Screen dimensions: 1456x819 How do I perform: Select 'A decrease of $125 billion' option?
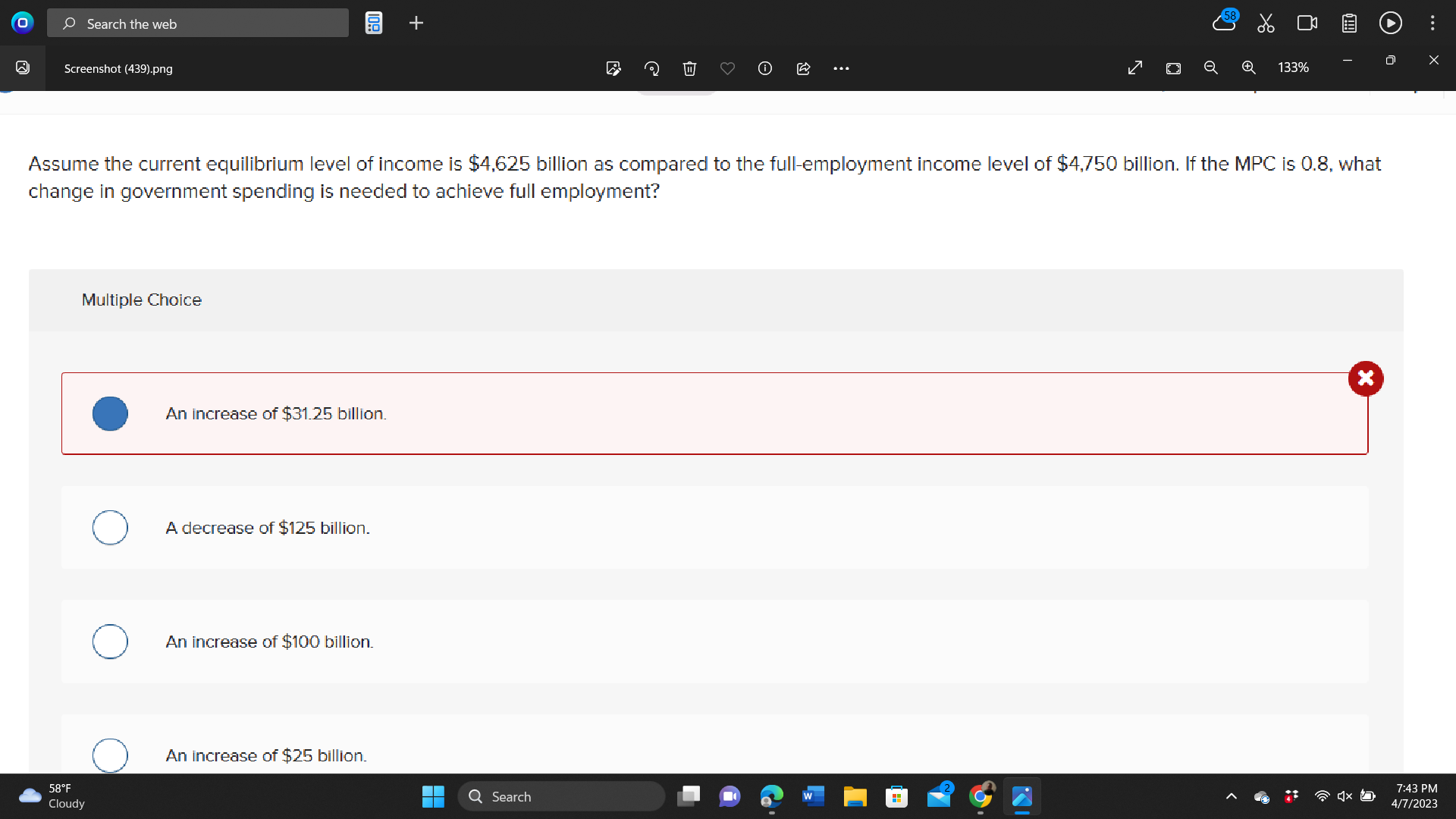[110, 528]
